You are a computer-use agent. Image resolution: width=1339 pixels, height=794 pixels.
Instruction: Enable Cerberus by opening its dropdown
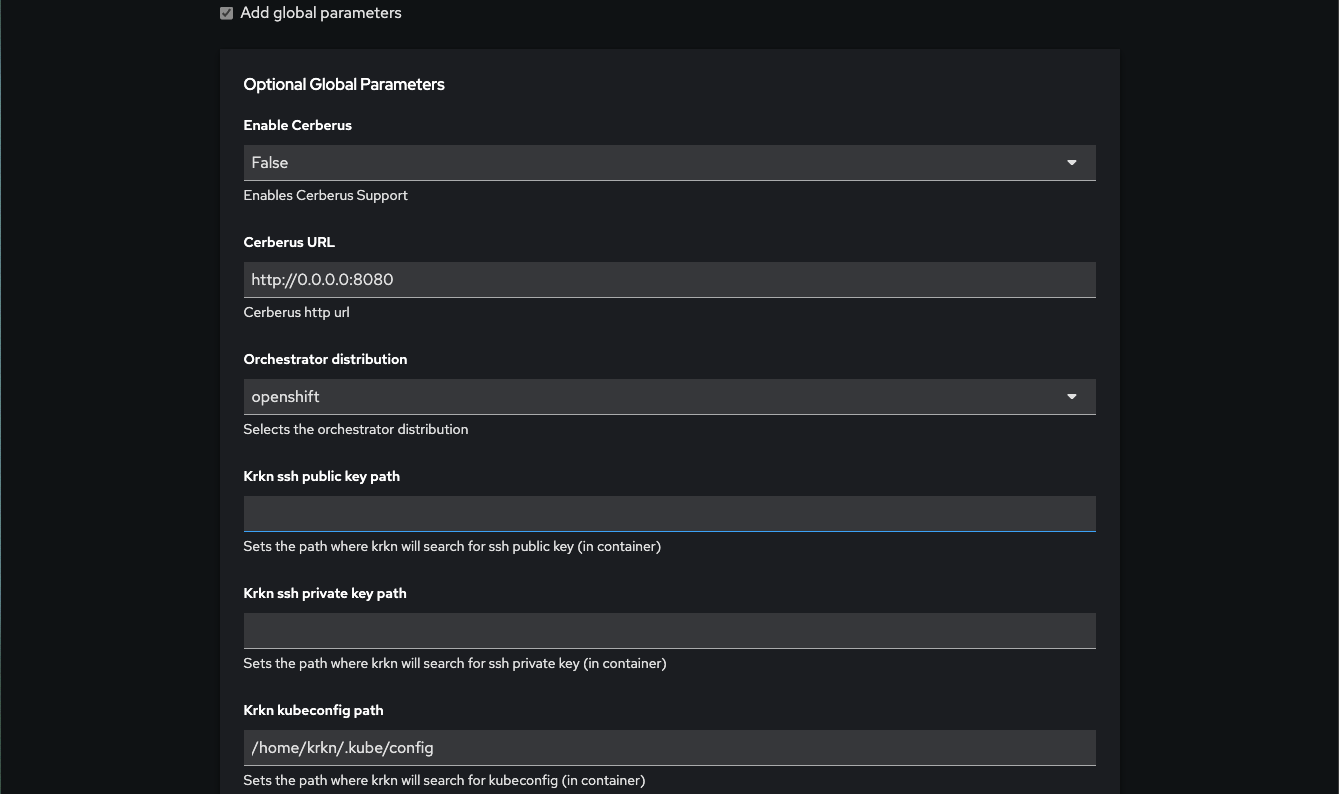click(669, 162)
